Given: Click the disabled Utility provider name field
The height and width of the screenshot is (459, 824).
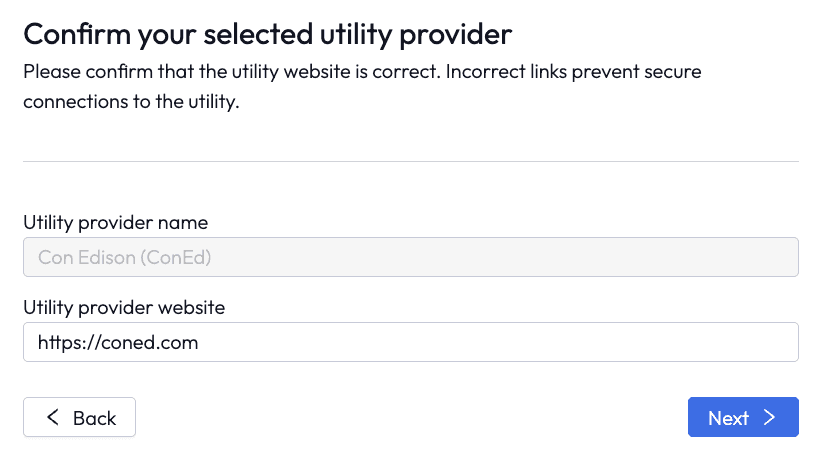Looking at the screenshot, I should [x=411, y=257].
